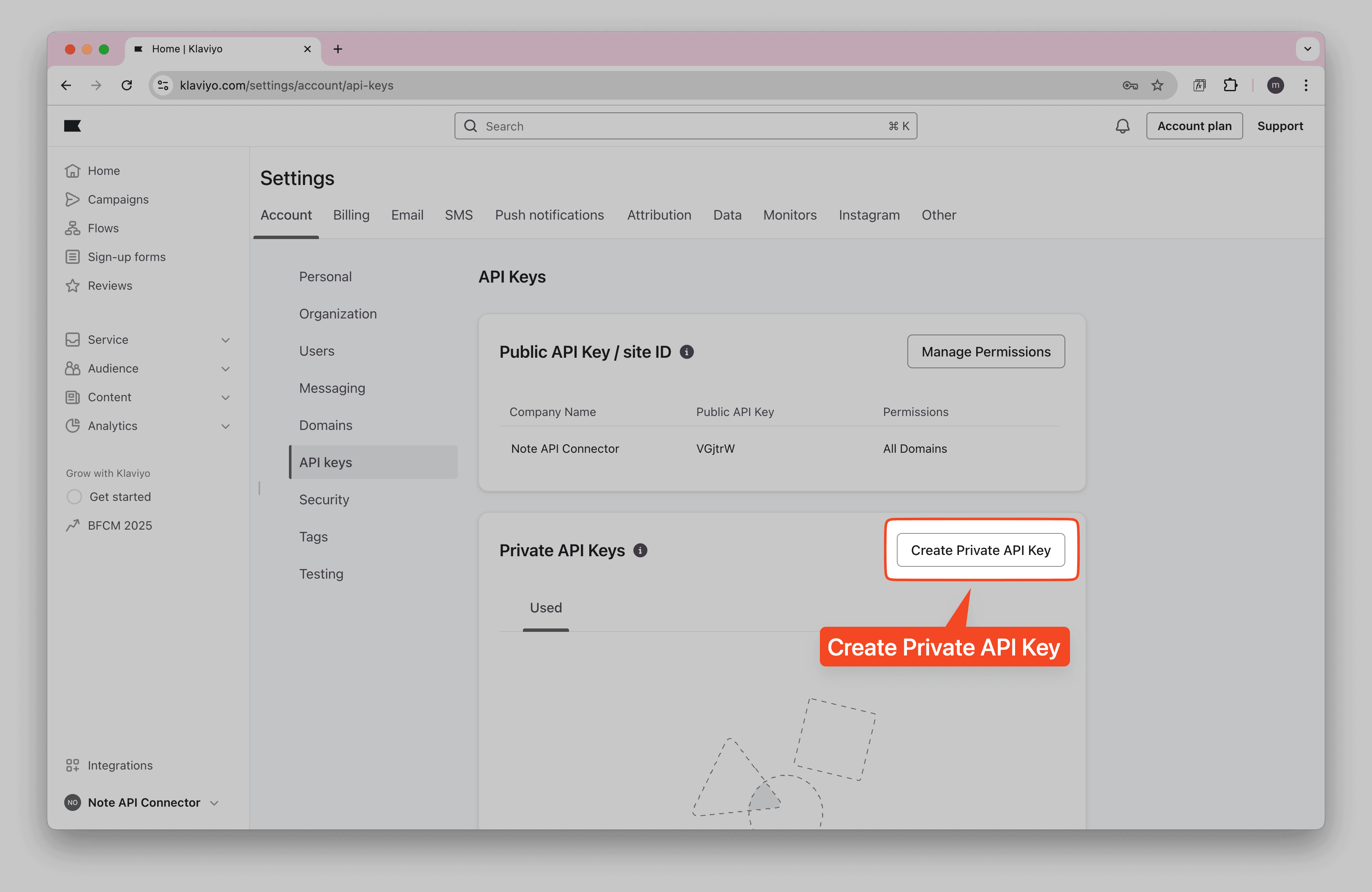Click Account plan button
Image resolution: width=1372 pixels, height=892 pixels.
pyautogui.click(x=1194, y=125)
